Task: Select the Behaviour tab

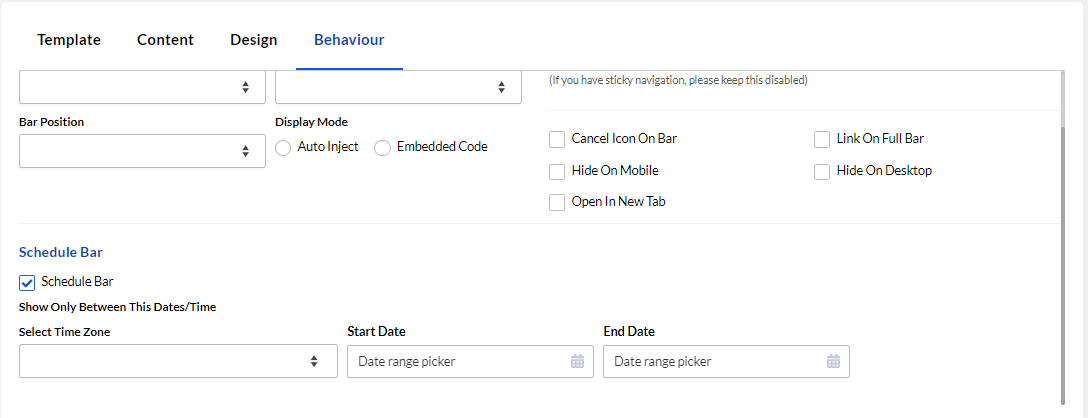Action: click(x=349, y=40)
